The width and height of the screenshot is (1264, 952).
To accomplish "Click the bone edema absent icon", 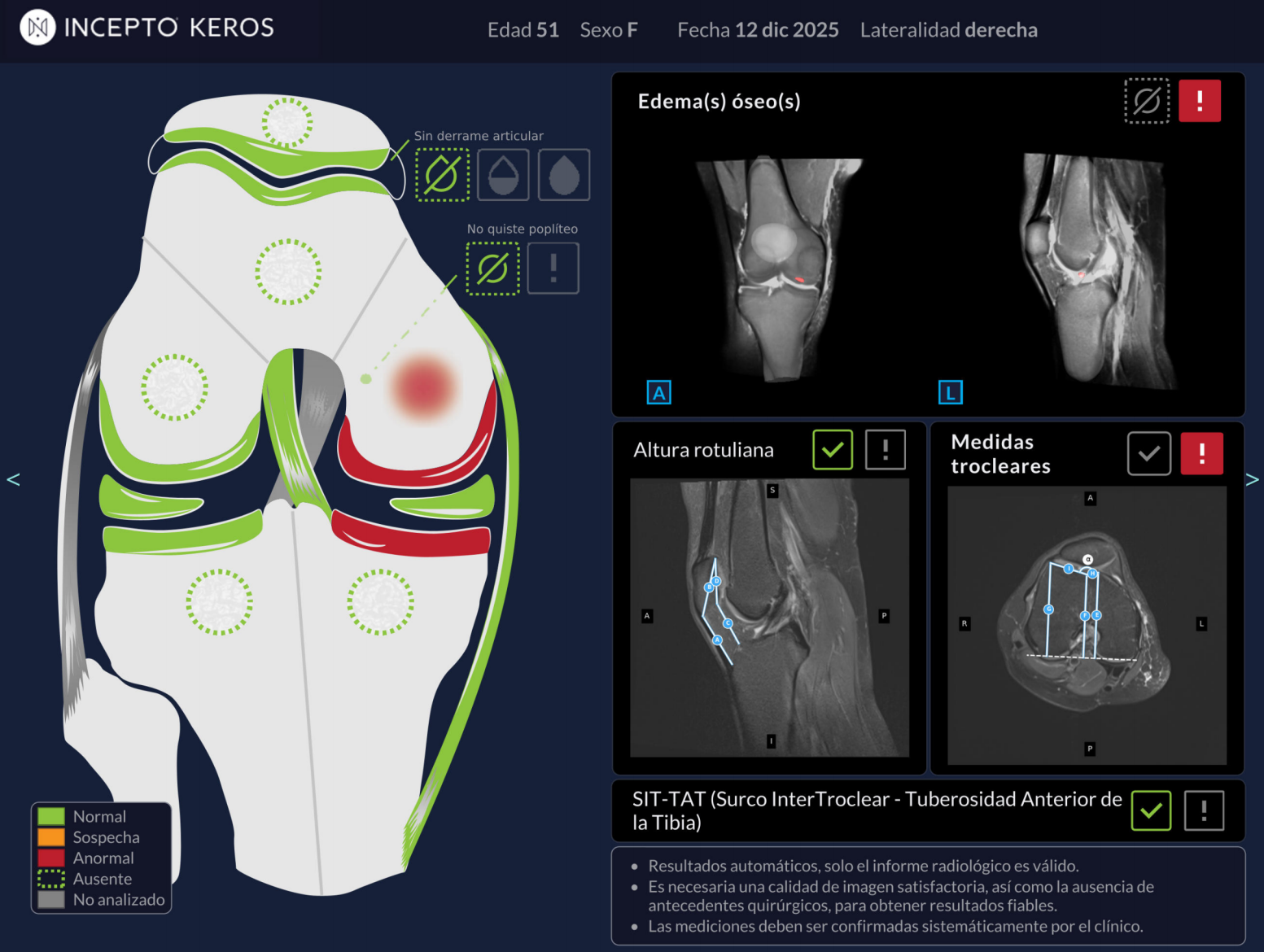I will coord(1147,101).
